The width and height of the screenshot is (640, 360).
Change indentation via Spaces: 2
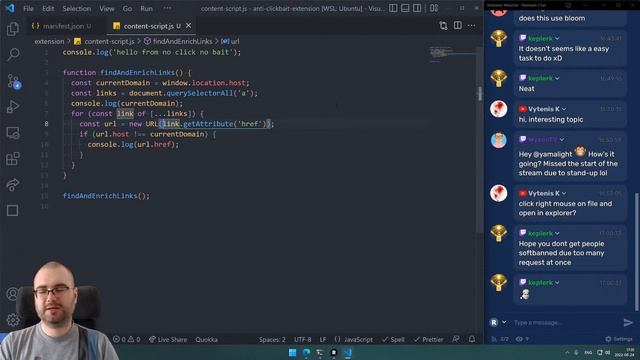(272, 339)
